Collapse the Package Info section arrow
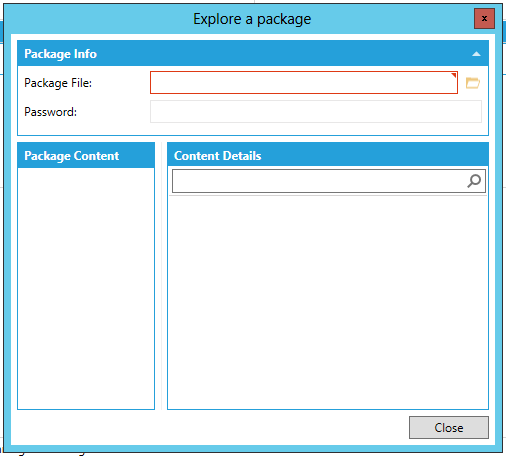The height and width of the screenshot is (456, 506). tap(476, 54)
